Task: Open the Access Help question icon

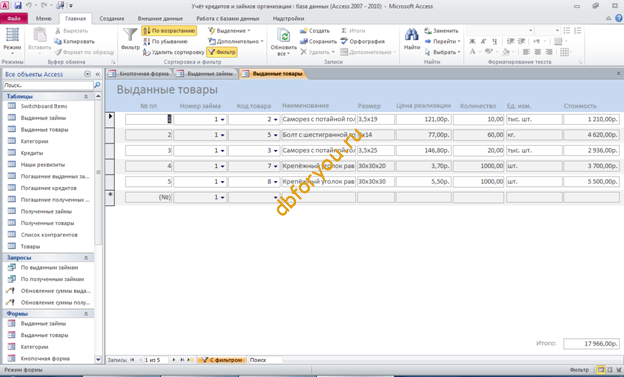Action: [618, 18]
